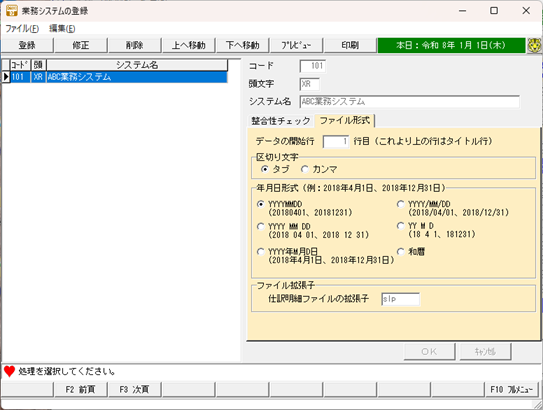The height and width of the screenshot is (410, 543).
Task: Choose the YYYY MM DD date format
Action: [x=261, y=226]
